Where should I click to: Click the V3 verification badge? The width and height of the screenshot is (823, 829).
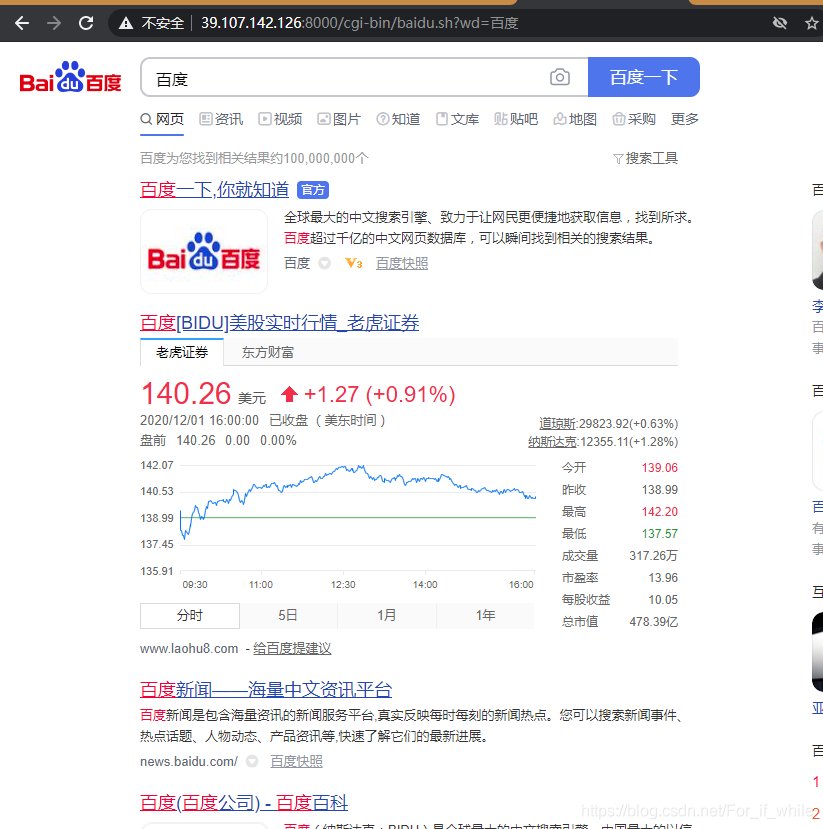(354, 263)
